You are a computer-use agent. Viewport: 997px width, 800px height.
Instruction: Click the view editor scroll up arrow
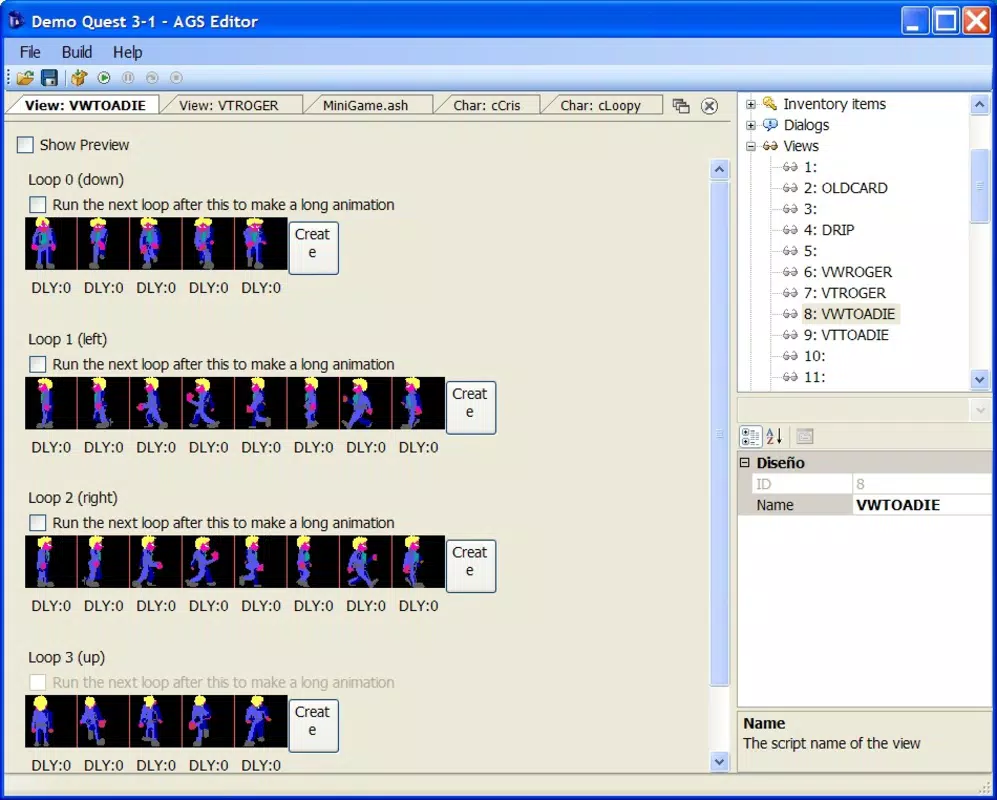[719, 169]
